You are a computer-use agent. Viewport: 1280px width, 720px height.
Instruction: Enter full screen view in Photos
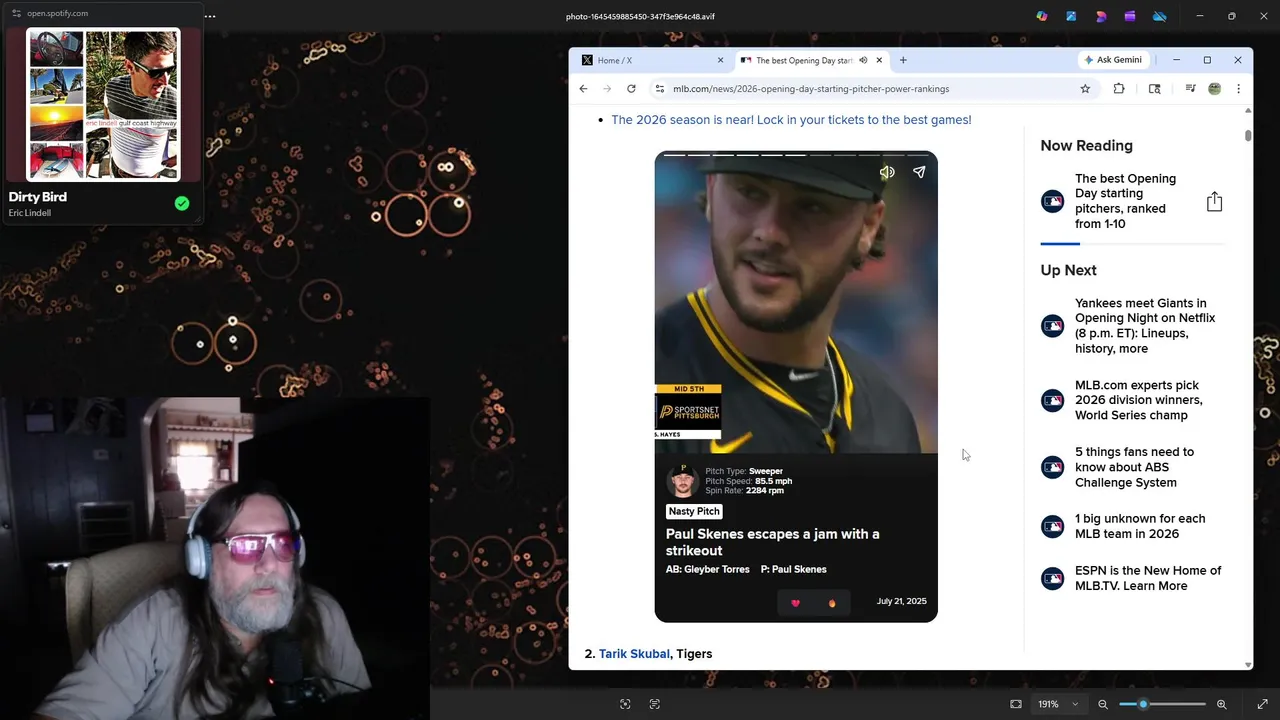tap(1262, 704)
